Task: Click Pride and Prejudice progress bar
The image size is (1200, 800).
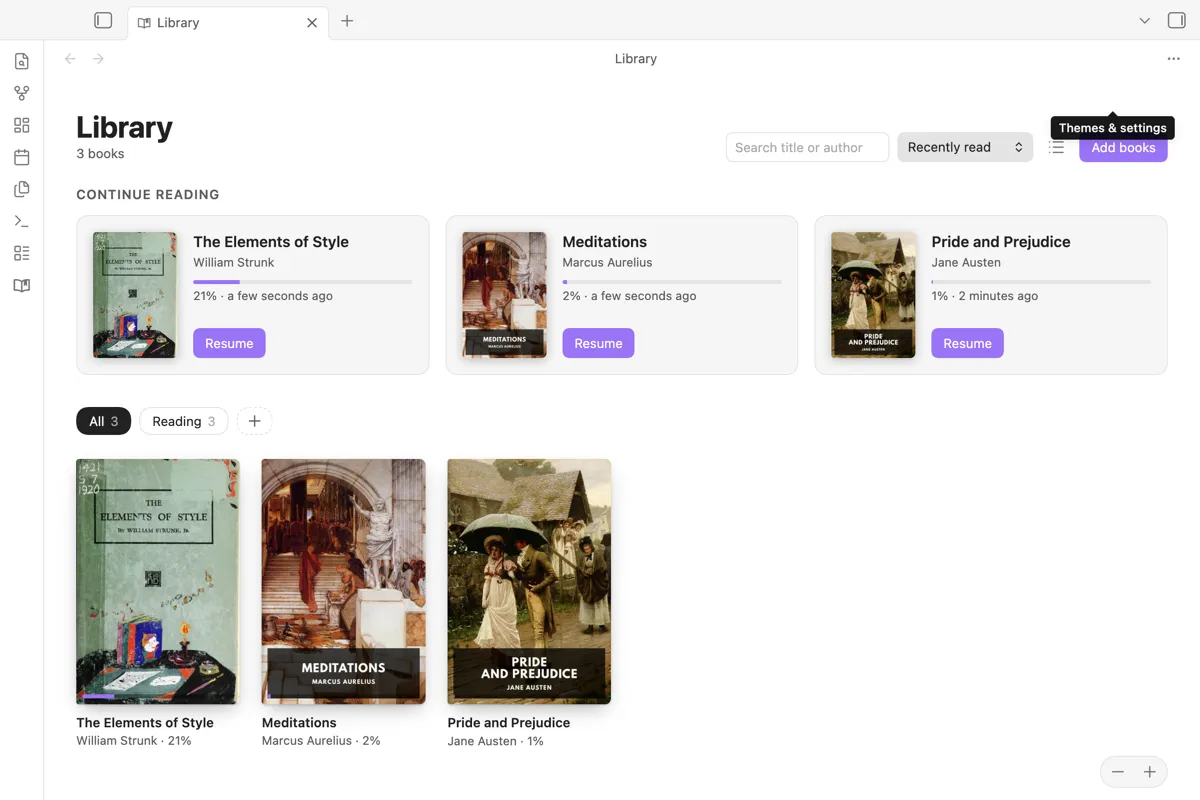Action: [1040, 282]
